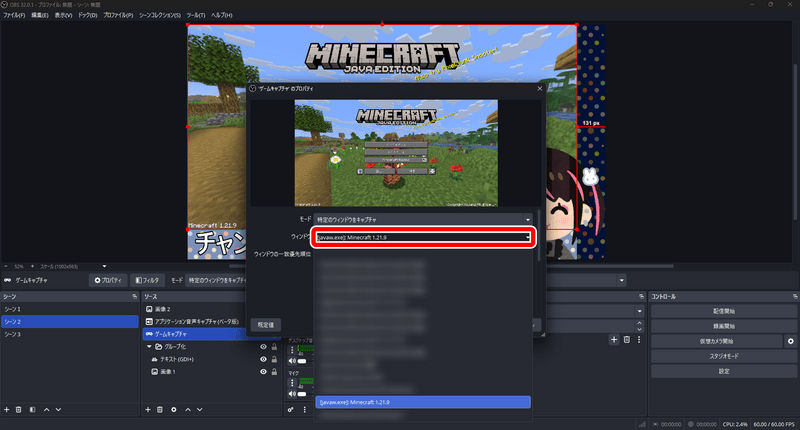Zoom out preview with minus icon
The width and height of the screenshot is (800, 430).
(x=6, y=266)
